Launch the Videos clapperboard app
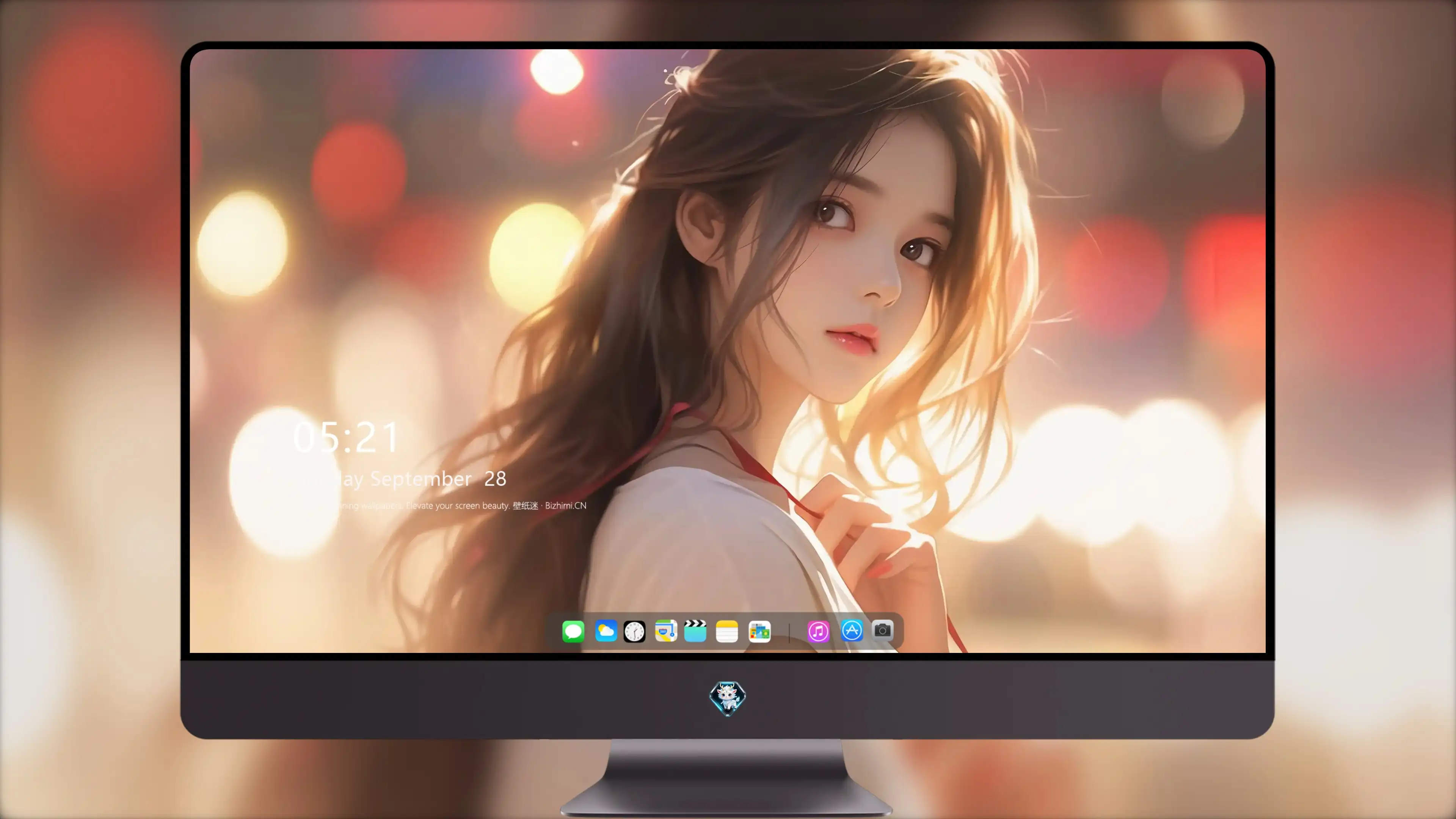Viewport: 1456px width, 819px height. (695, 631)
